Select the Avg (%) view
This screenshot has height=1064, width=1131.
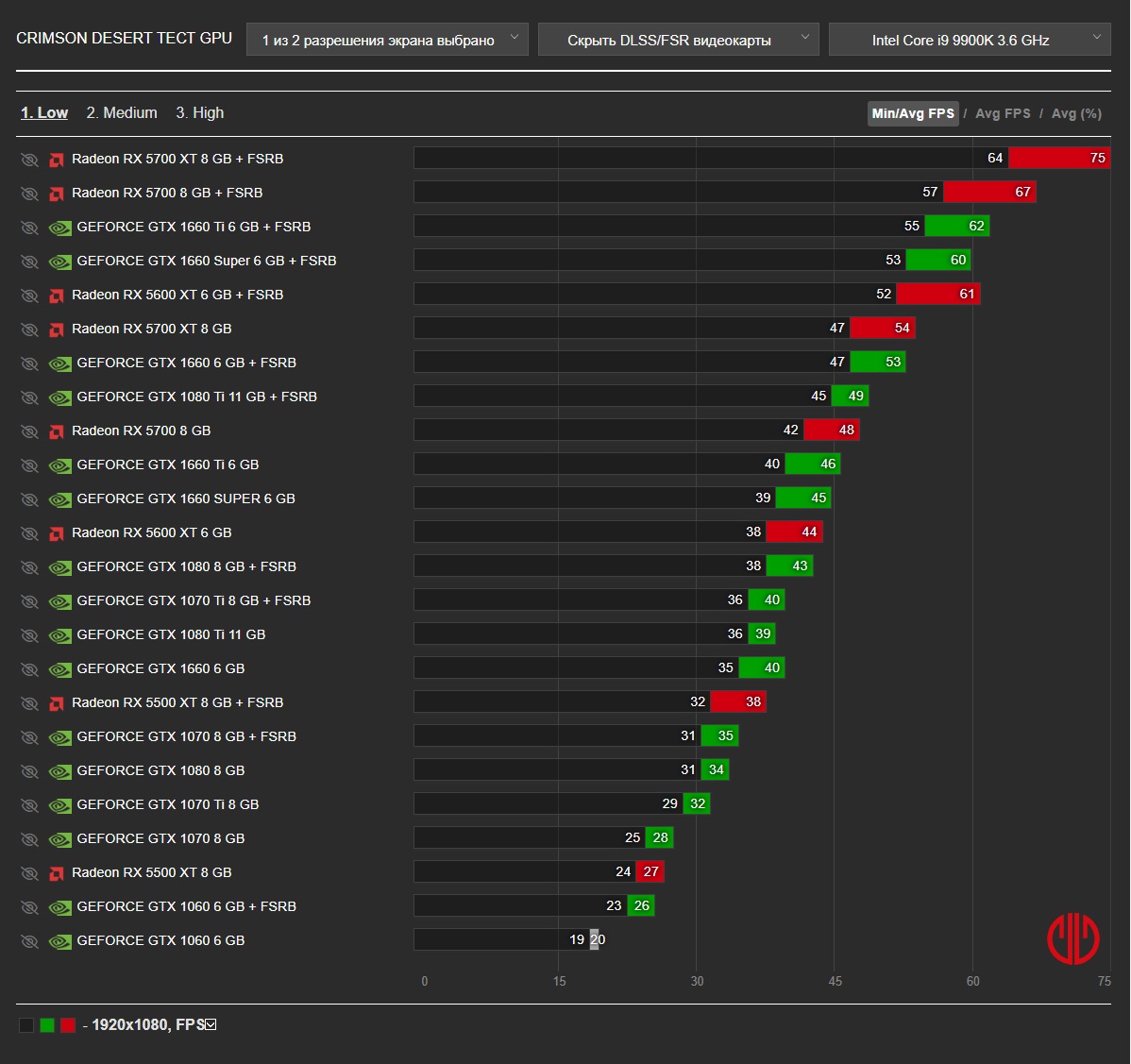pos(1076,113)
